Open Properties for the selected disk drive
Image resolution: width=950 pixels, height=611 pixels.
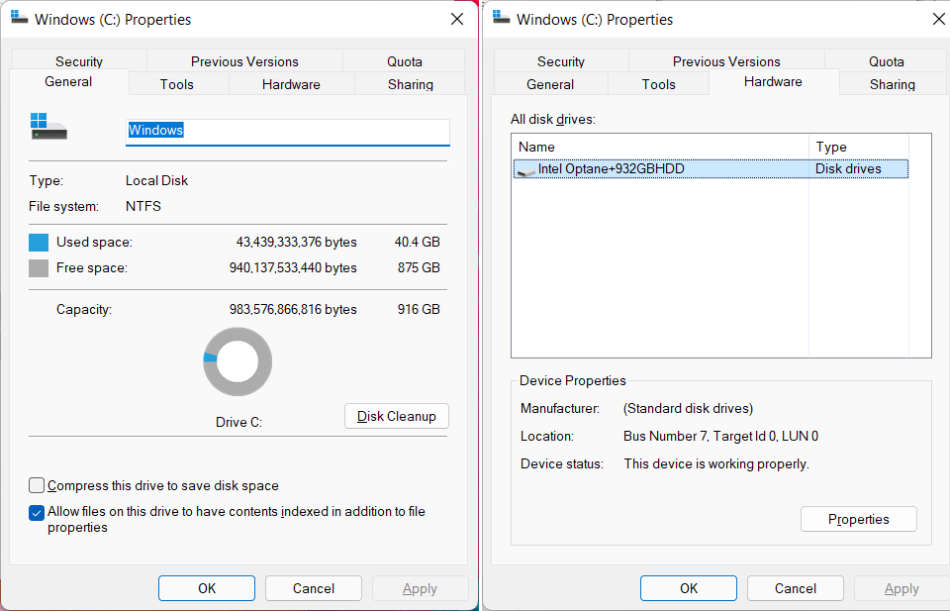click(x=858, y=519)
